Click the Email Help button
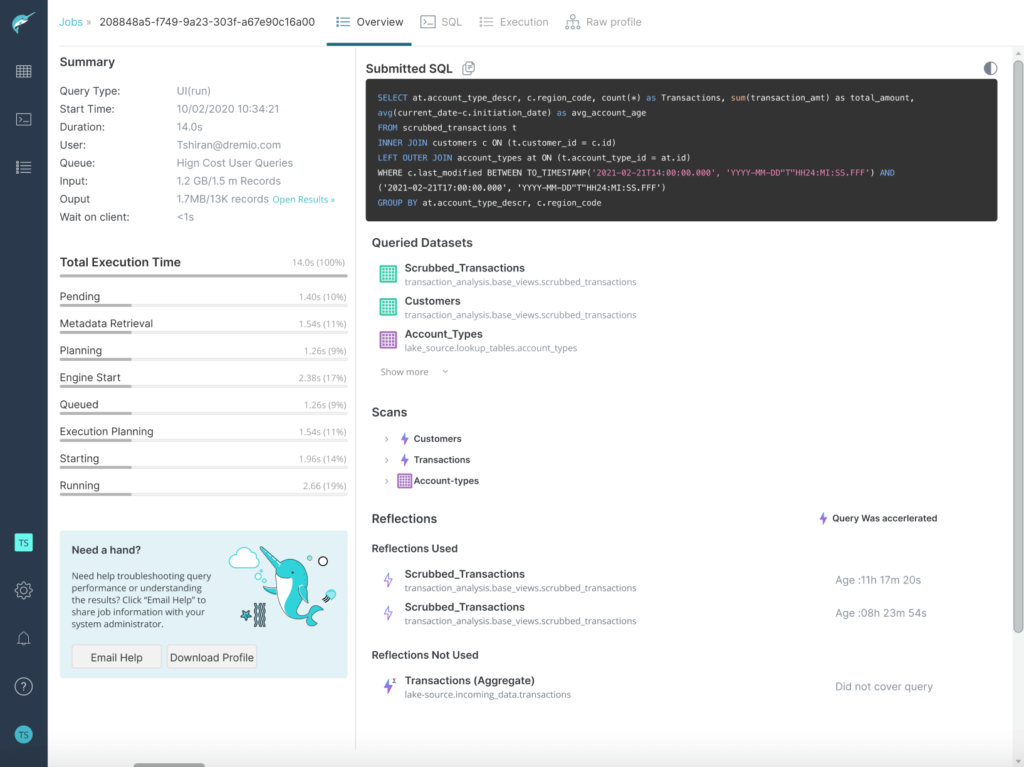1024x767 pixels. pyautogui.click(x=116, y=657)
